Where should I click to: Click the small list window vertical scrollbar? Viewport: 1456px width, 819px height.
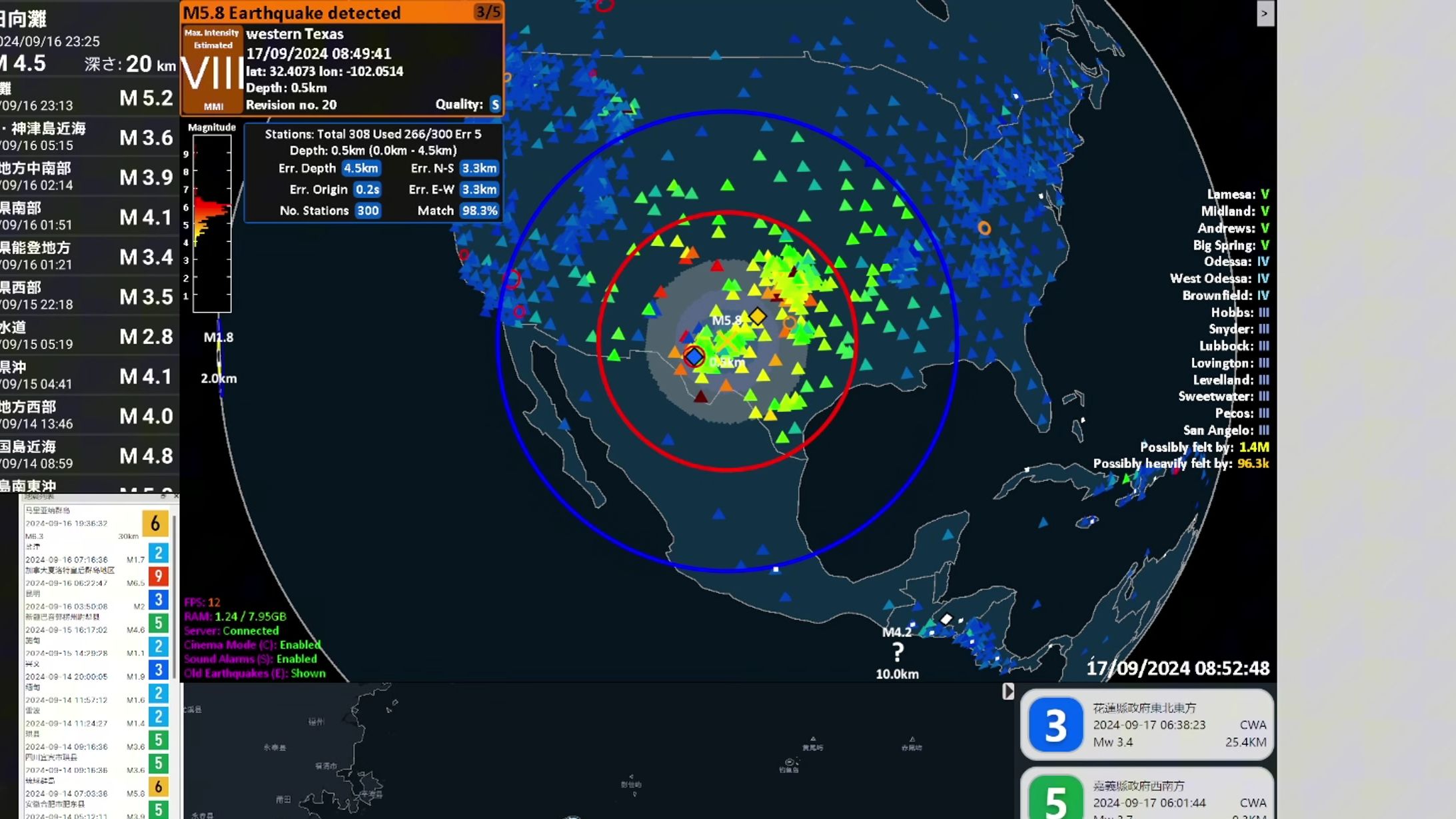coord(175,596)
